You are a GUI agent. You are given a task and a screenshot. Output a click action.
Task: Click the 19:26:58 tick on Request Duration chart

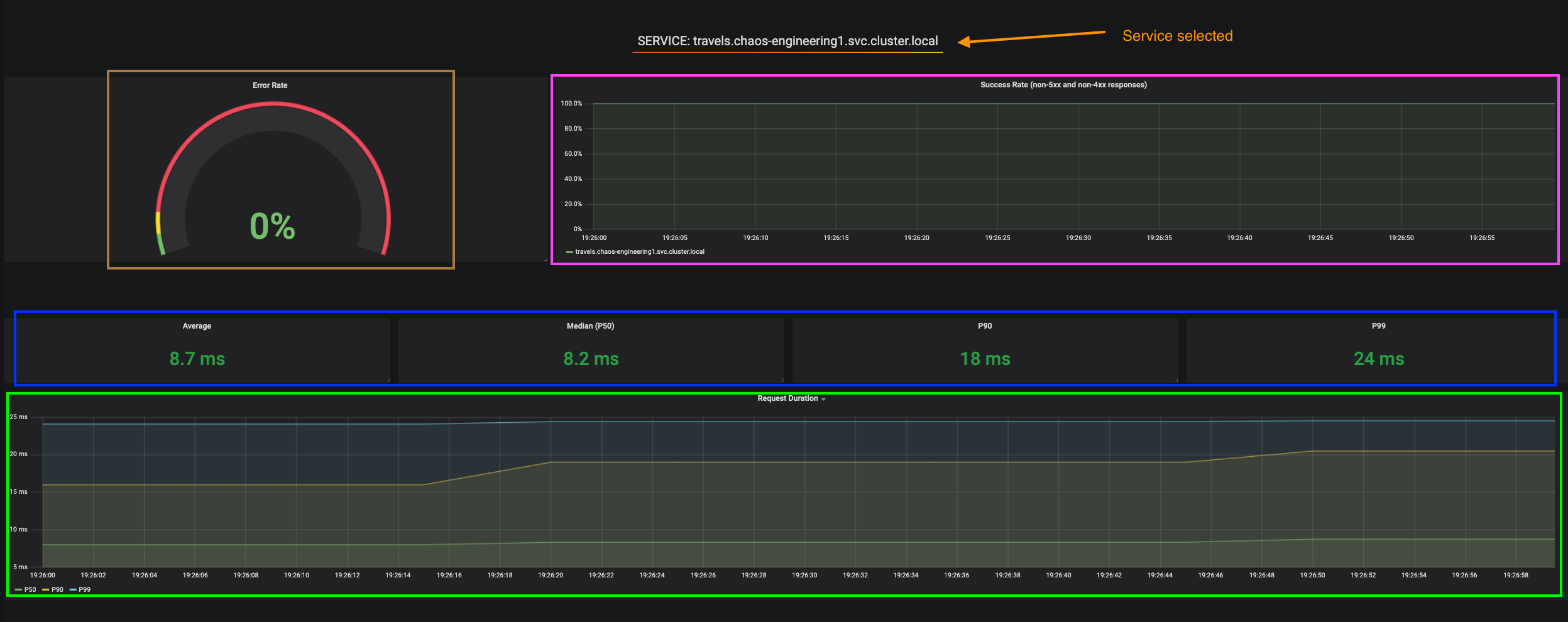1515,575
